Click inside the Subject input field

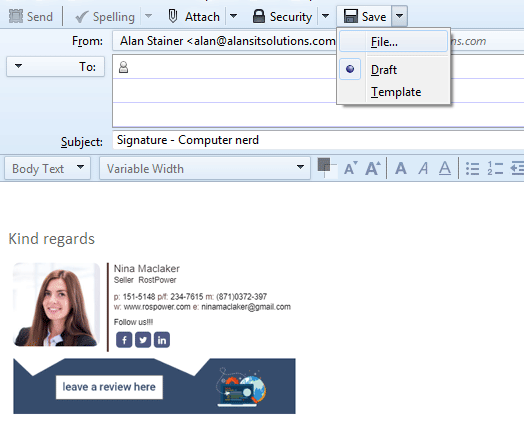pos(318,140)
